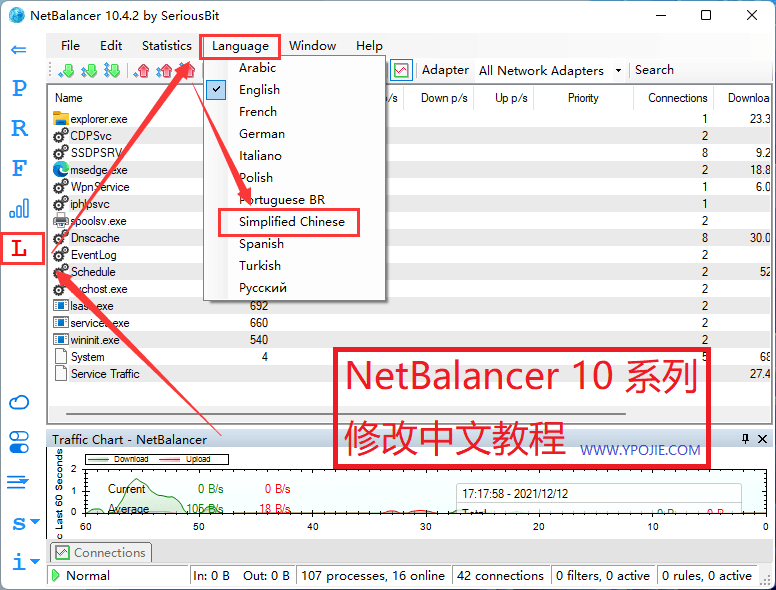Click '107 processes, 16 online' status entry
The width and height of the screenshot is (776, 590).
click(373, 576)
